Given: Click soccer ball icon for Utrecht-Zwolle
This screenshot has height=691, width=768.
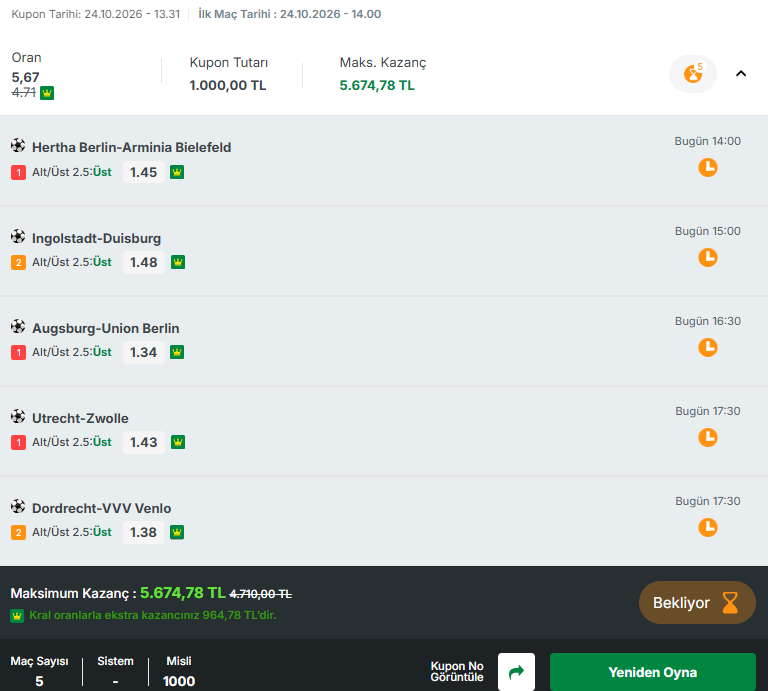Looking at the screenshot, I should (x=18, y=417).
